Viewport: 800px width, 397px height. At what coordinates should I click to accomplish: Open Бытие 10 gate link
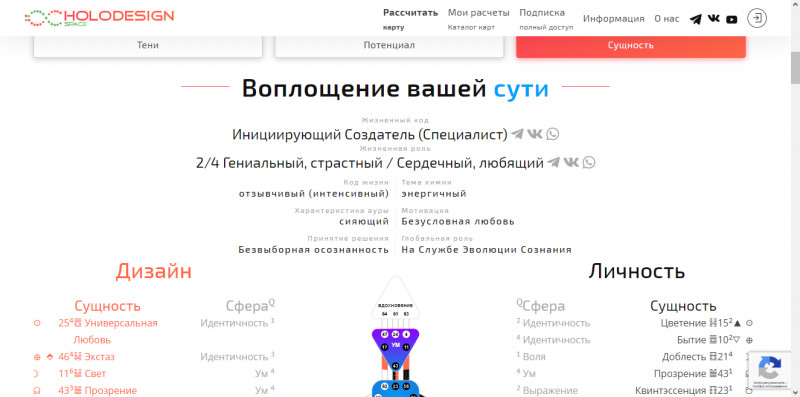click(705, 340)
